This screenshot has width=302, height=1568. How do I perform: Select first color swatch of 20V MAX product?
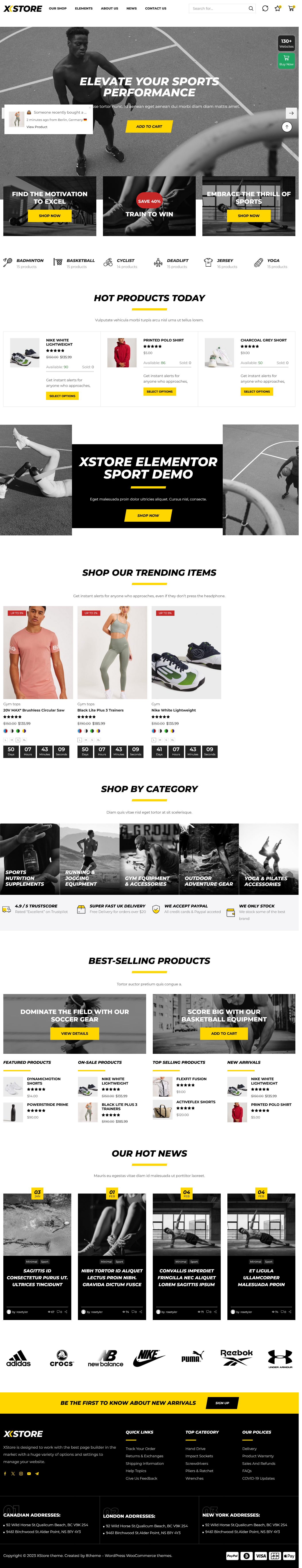6,731
